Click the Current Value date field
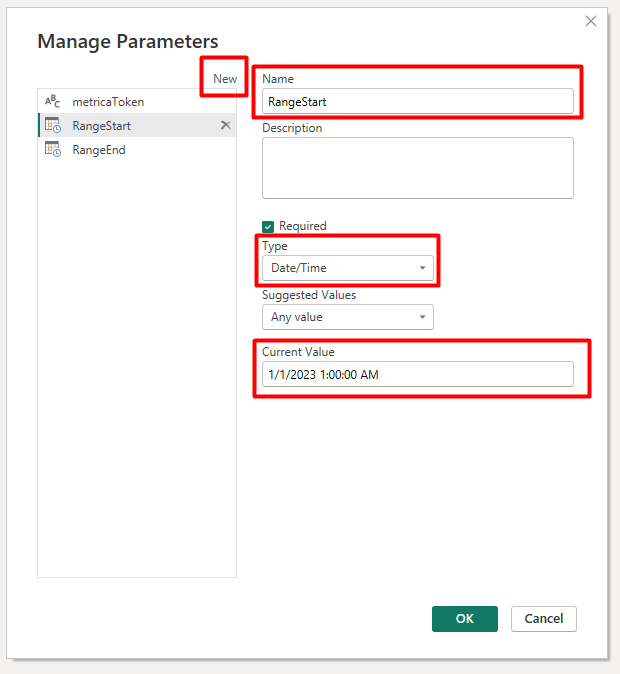Image resolution: width=620 pixels, height=674 pixels. [417, 374]
